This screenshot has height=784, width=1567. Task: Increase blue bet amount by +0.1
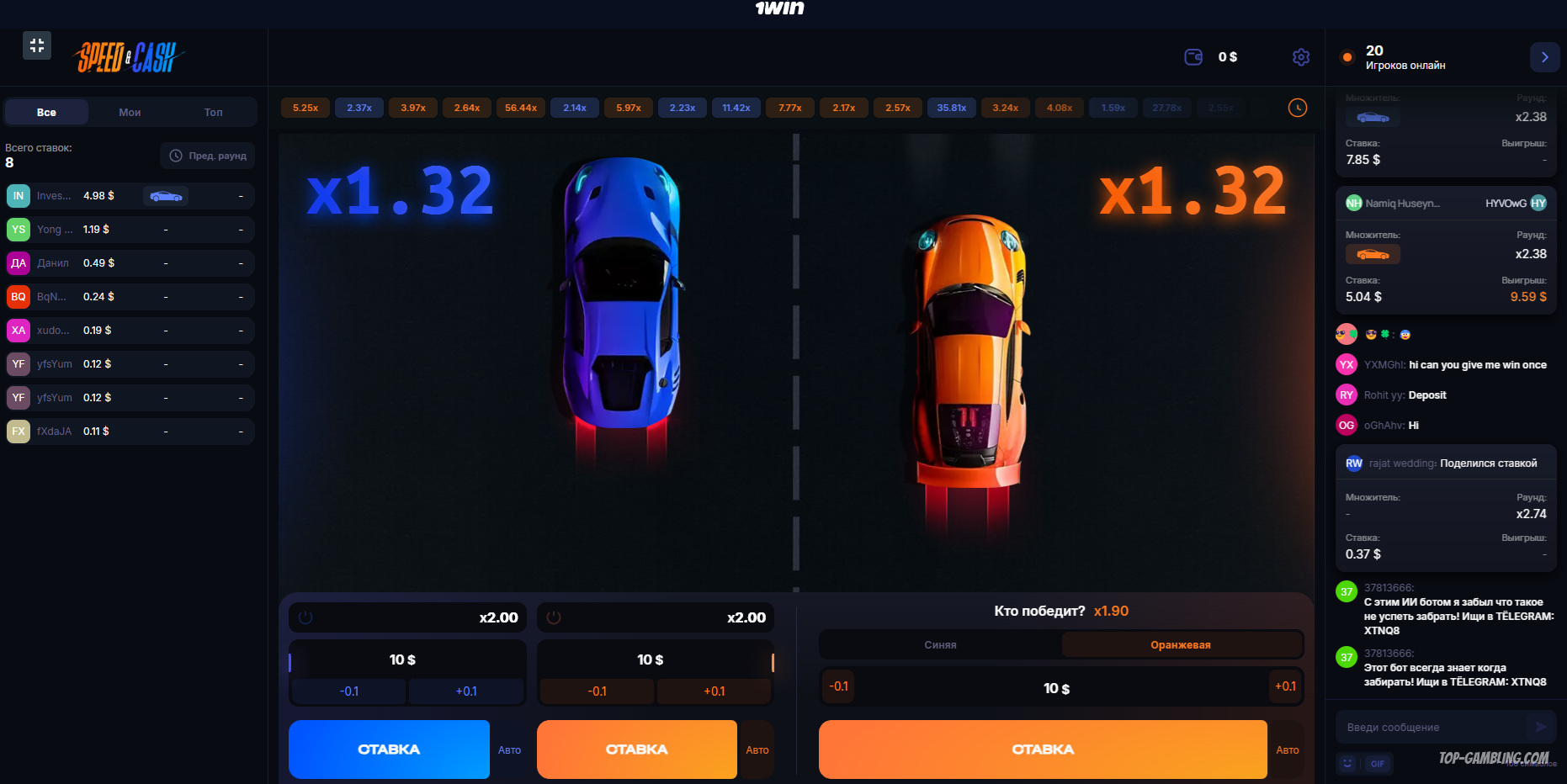466,691
